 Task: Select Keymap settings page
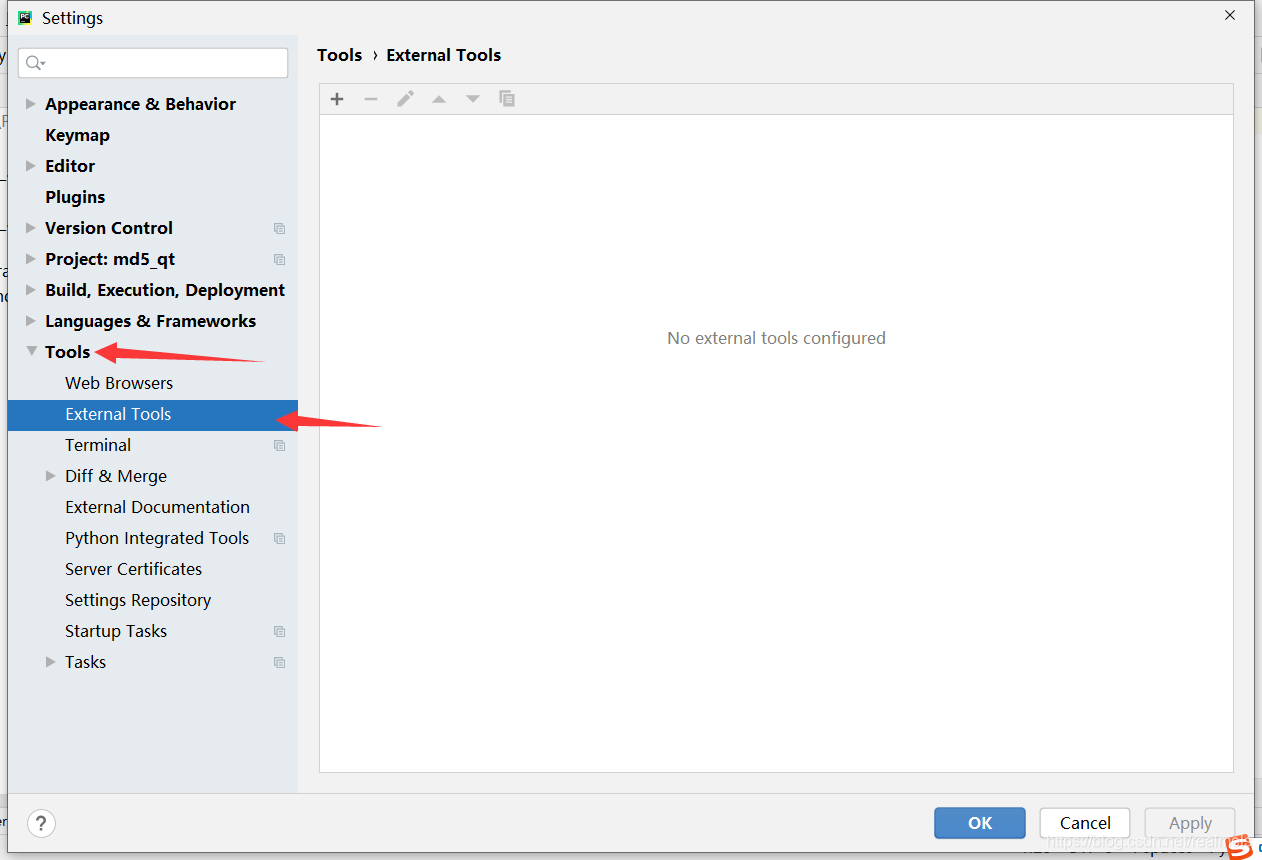coord(77,135)
